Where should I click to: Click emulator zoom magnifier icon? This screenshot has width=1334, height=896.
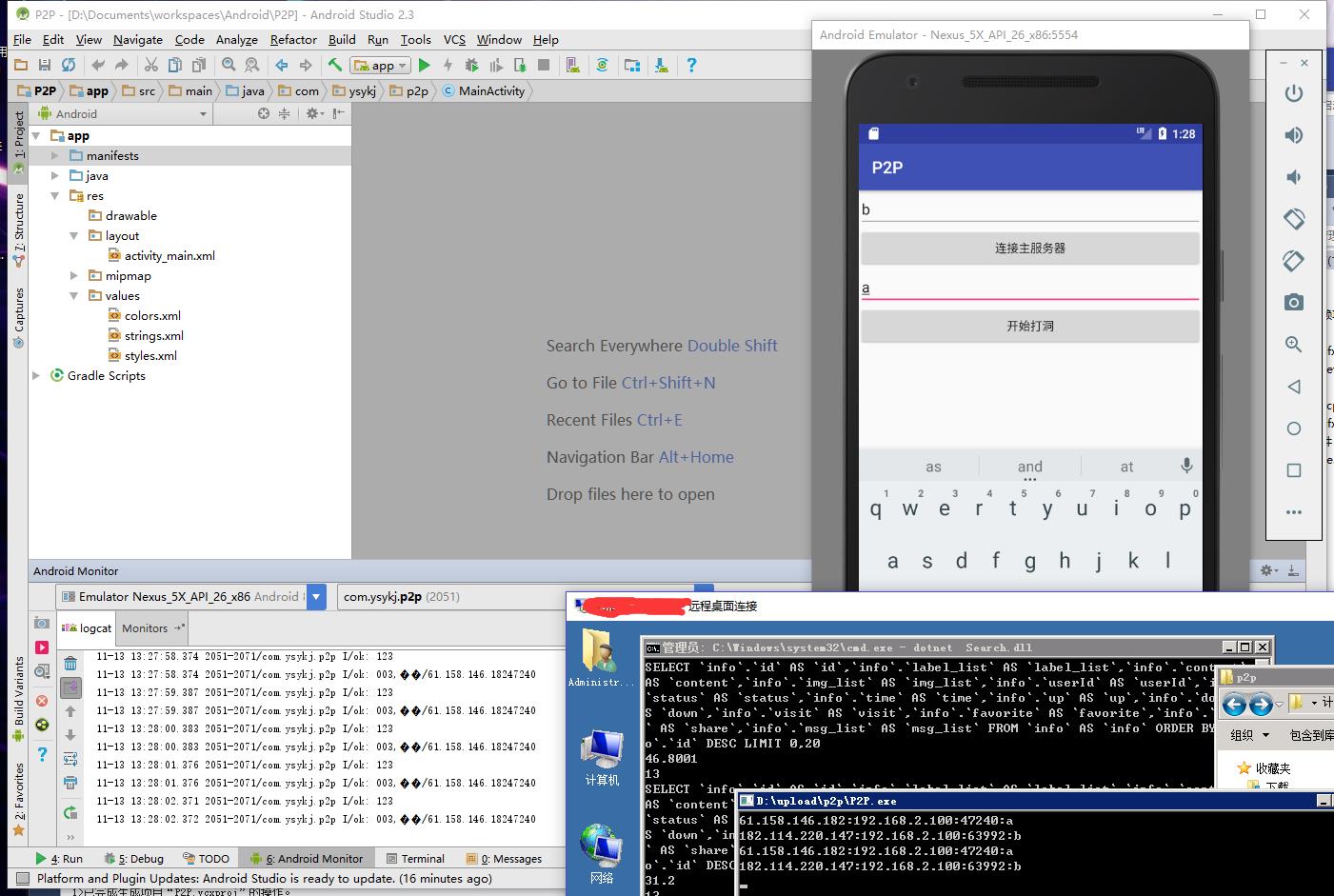pyautogui.click(x=1293, y=345)
